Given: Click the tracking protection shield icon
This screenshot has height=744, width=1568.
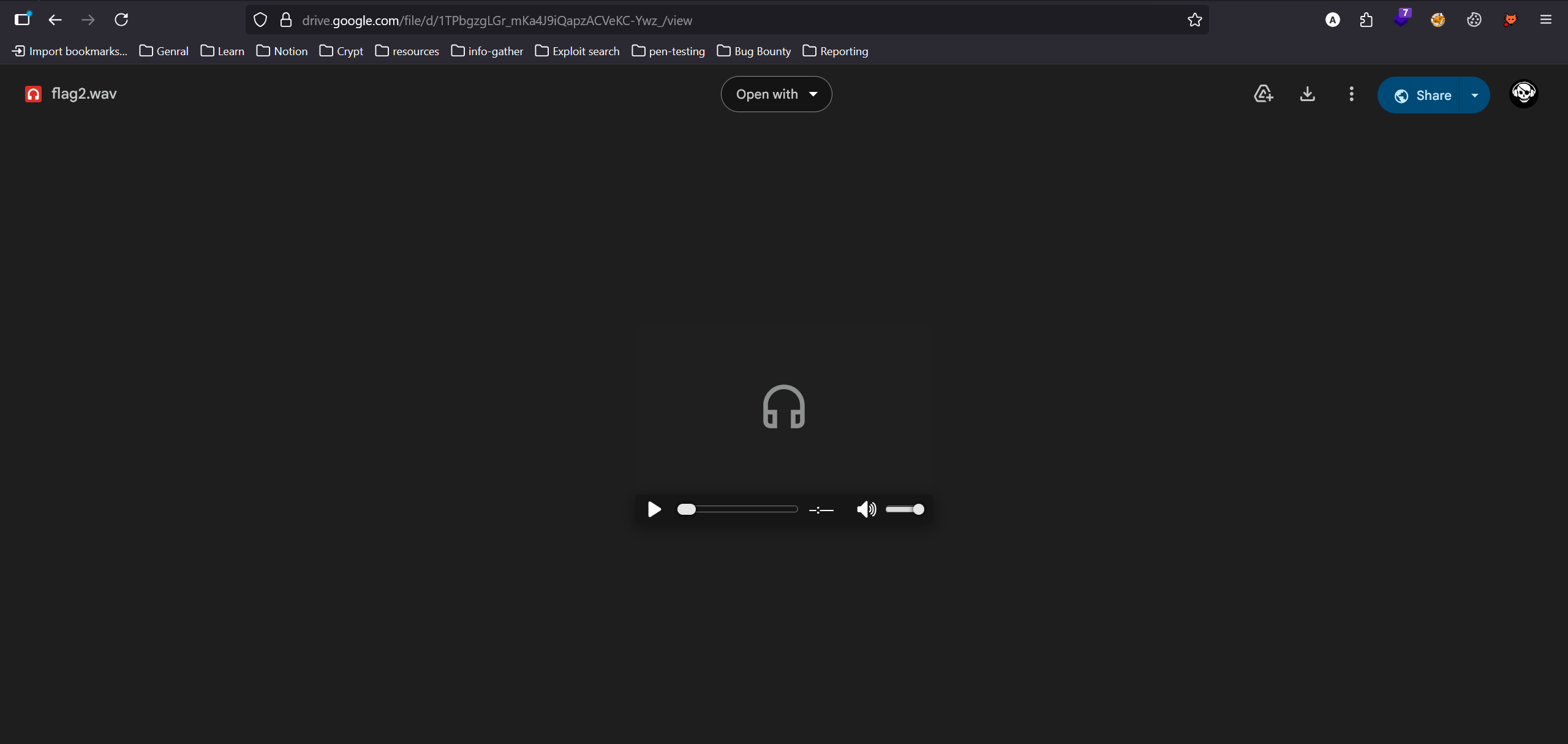Looking at the screenshot, I should click(260, 20).
